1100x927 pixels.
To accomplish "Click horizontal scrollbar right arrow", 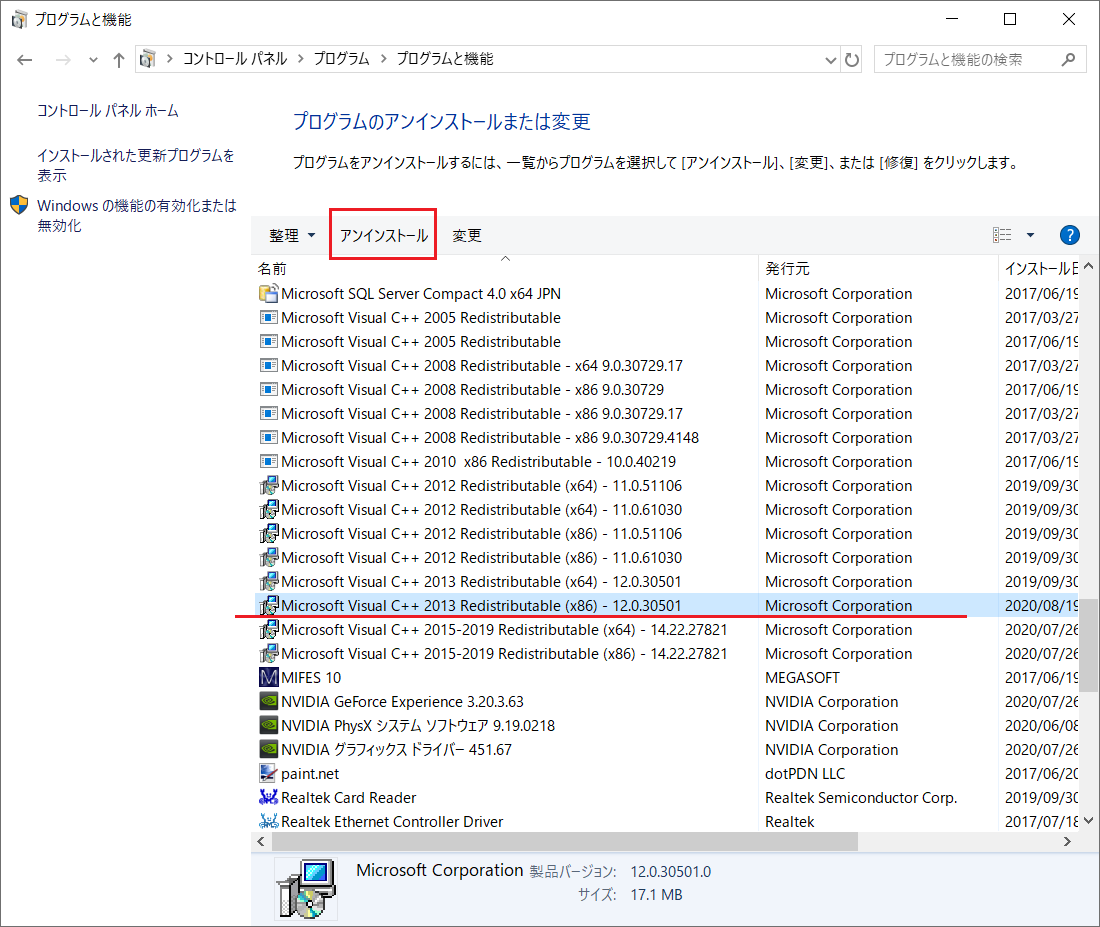I will pos(1067,841).
